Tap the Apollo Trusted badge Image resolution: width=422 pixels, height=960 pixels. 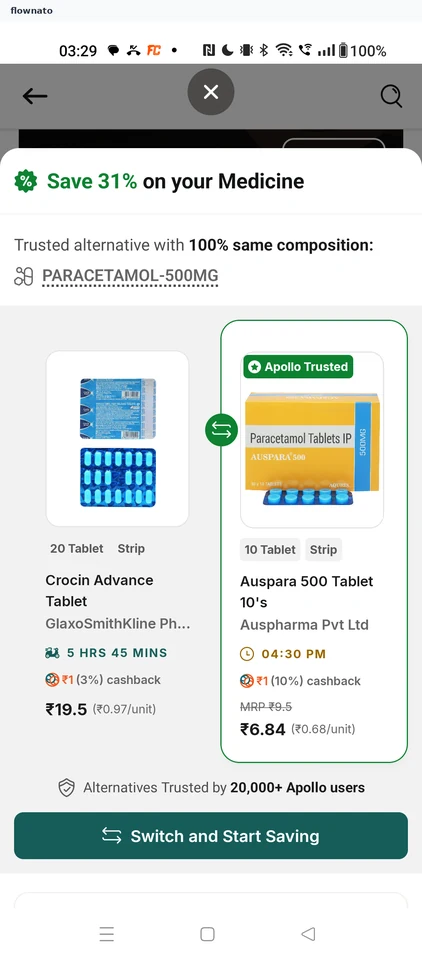click(x=298, y=367)
